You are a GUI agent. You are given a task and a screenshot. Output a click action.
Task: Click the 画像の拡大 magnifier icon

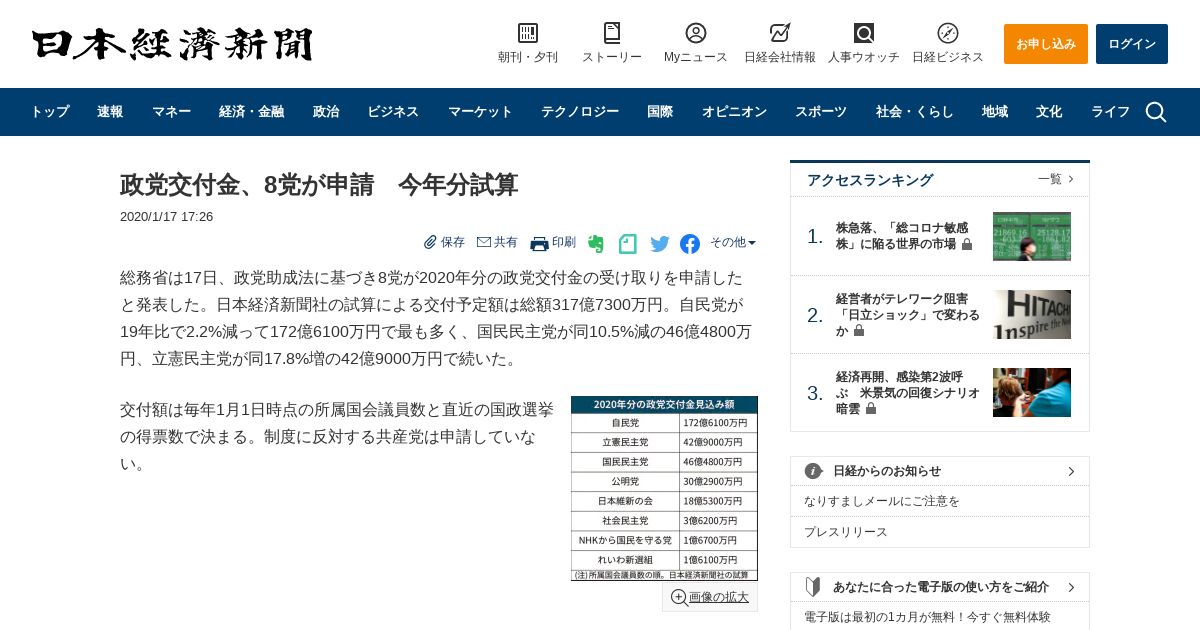679,597
